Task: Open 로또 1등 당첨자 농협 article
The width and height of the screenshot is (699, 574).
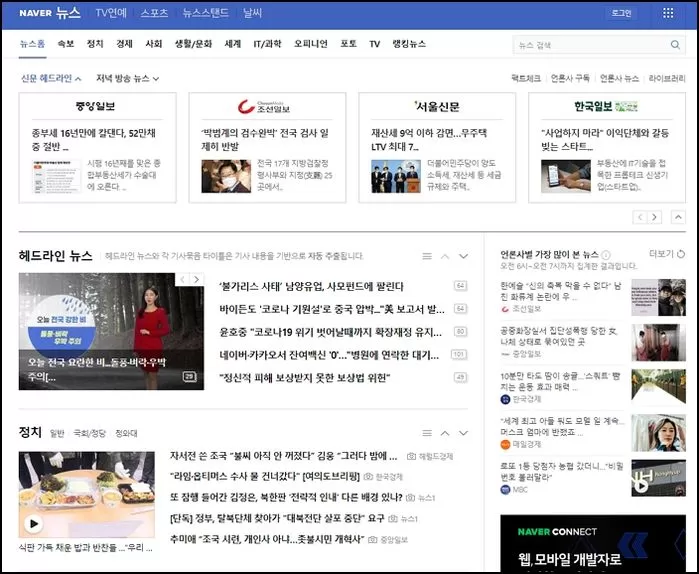Action: coord(562,472)
